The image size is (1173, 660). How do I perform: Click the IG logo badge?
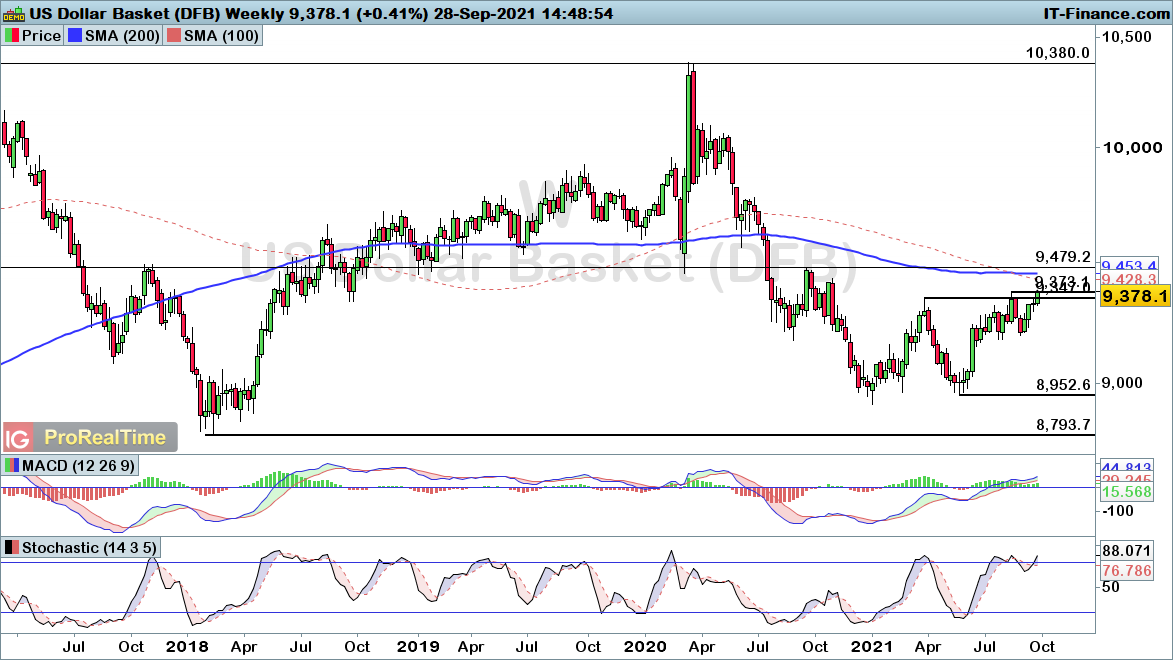(x=18, y=438)
